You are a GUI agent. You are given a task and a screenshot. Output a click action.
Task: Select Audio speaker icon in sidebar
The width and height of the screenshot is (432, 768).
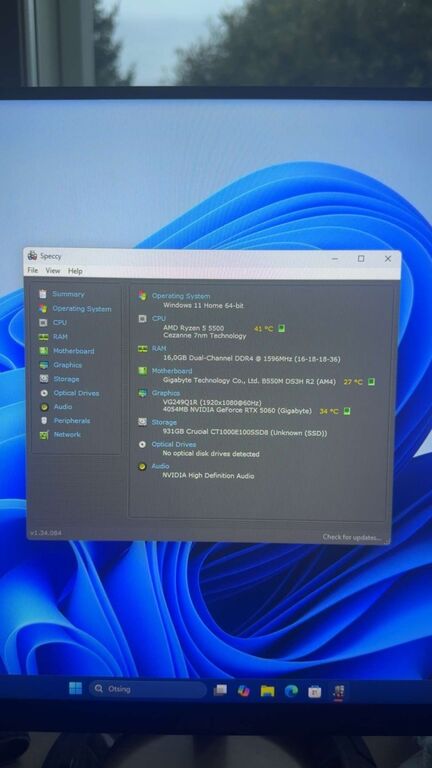(x=44, y=407)
